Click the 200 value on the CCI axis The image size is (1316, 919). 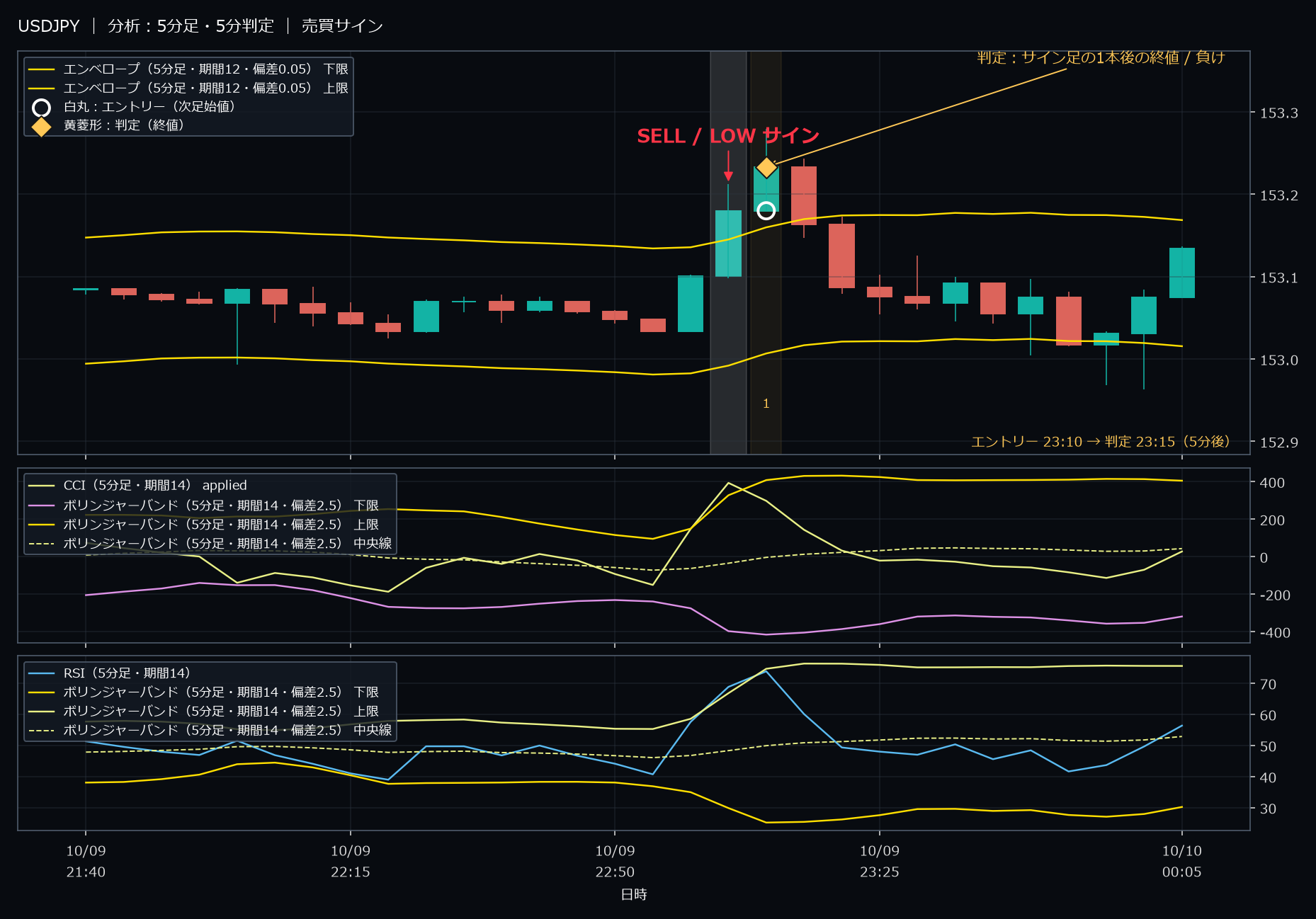(x=1272, y=520)
